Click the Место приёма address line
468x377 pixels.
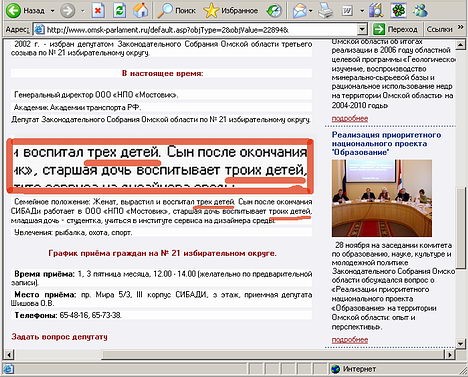click(162, 299)
